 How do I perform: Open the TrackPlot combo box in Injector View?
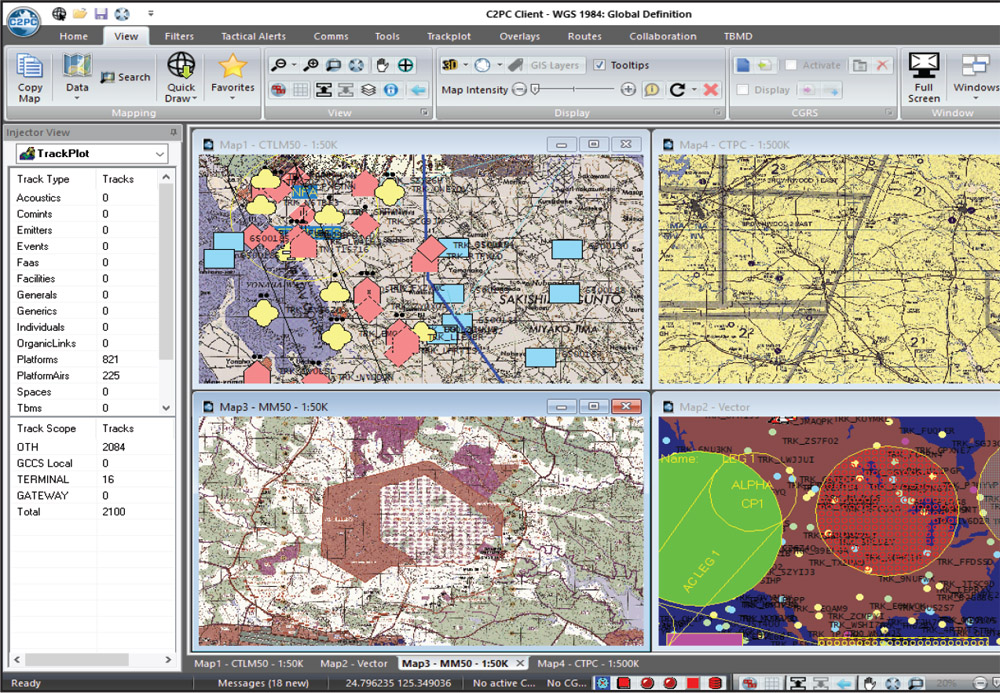92,154
